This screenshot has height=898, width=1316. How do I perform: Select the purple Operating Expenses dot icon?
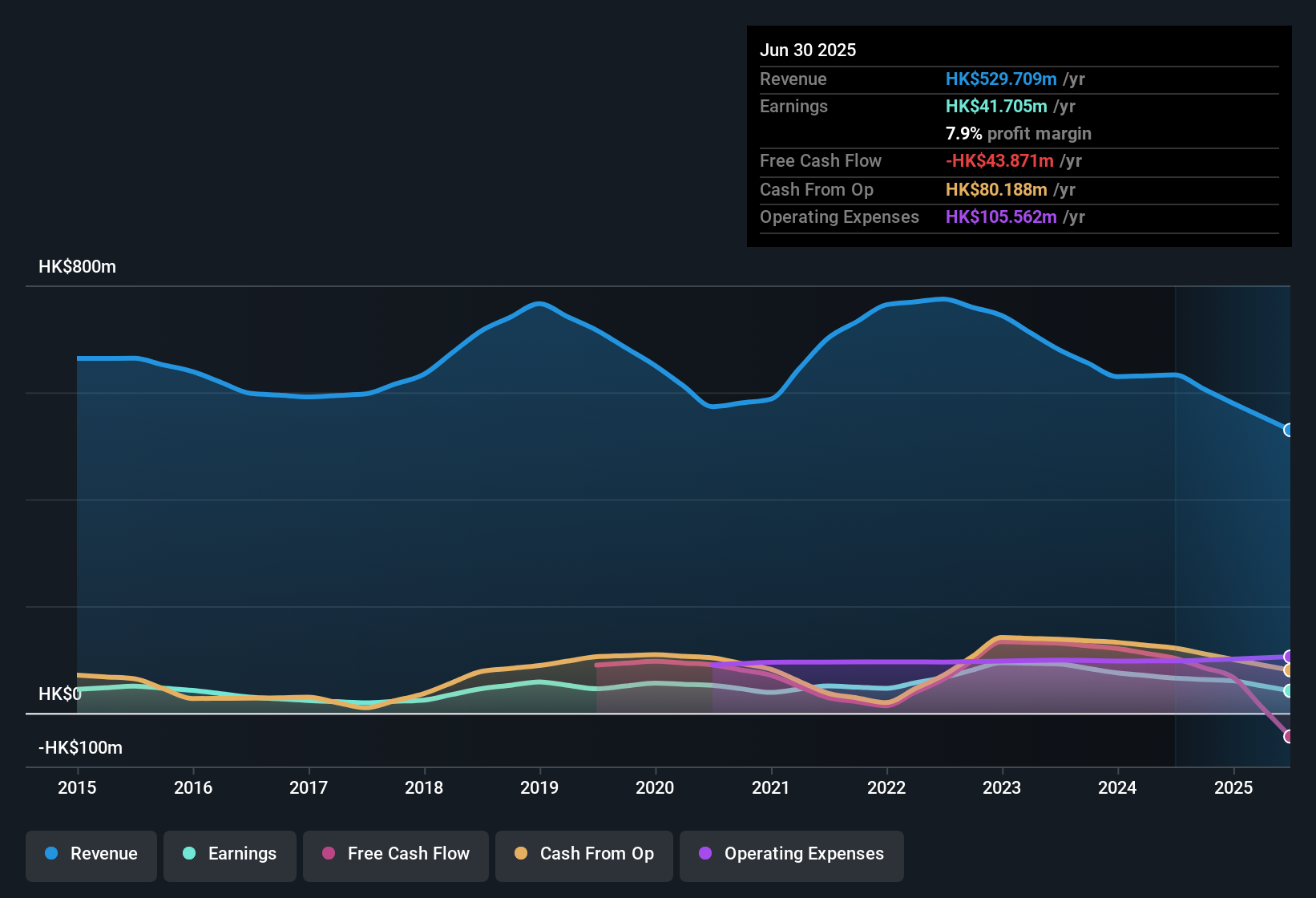(x=704, y=854)
